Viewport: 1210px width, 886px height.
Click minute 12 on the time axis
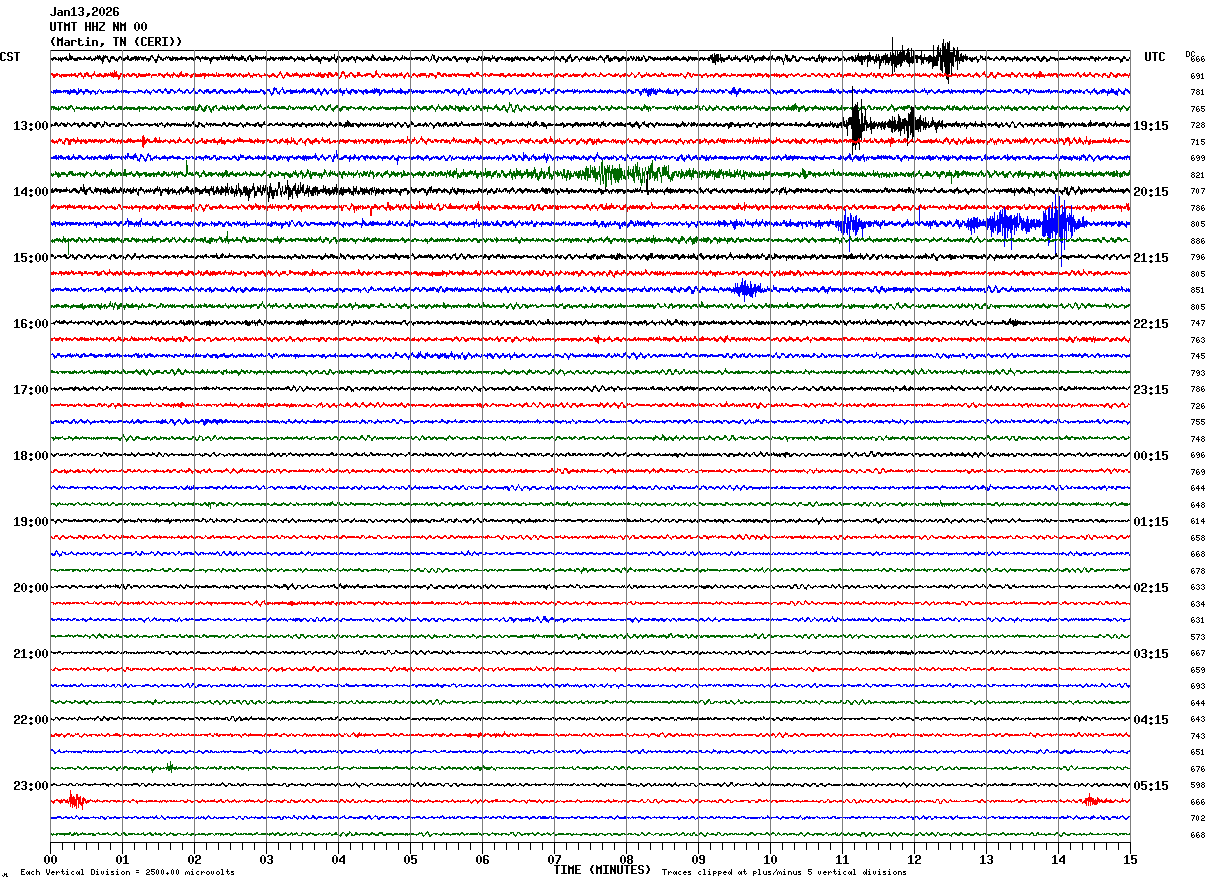click(x=914, y=859)
